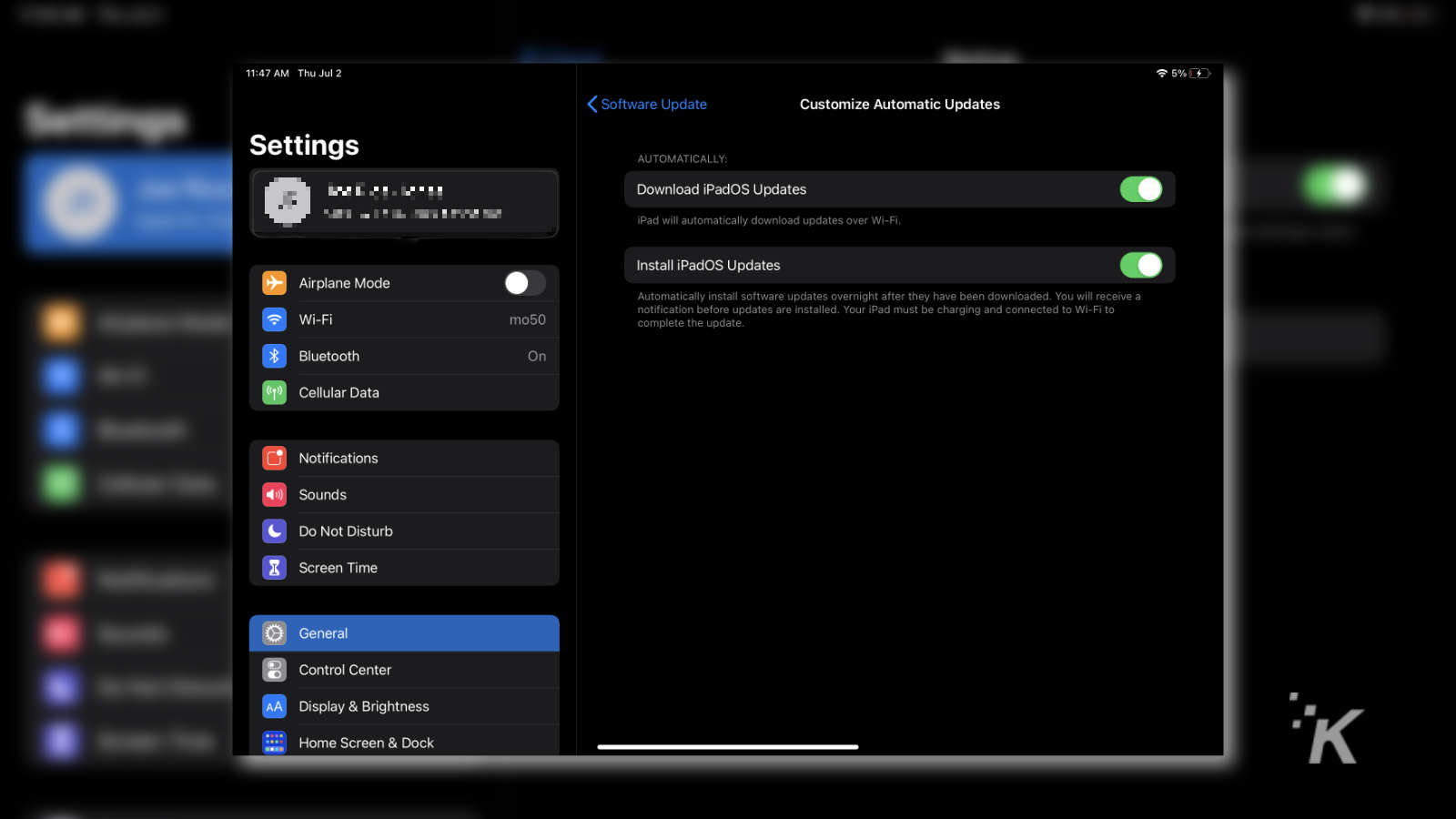Open Sounds settings

[x=404, y=494]
